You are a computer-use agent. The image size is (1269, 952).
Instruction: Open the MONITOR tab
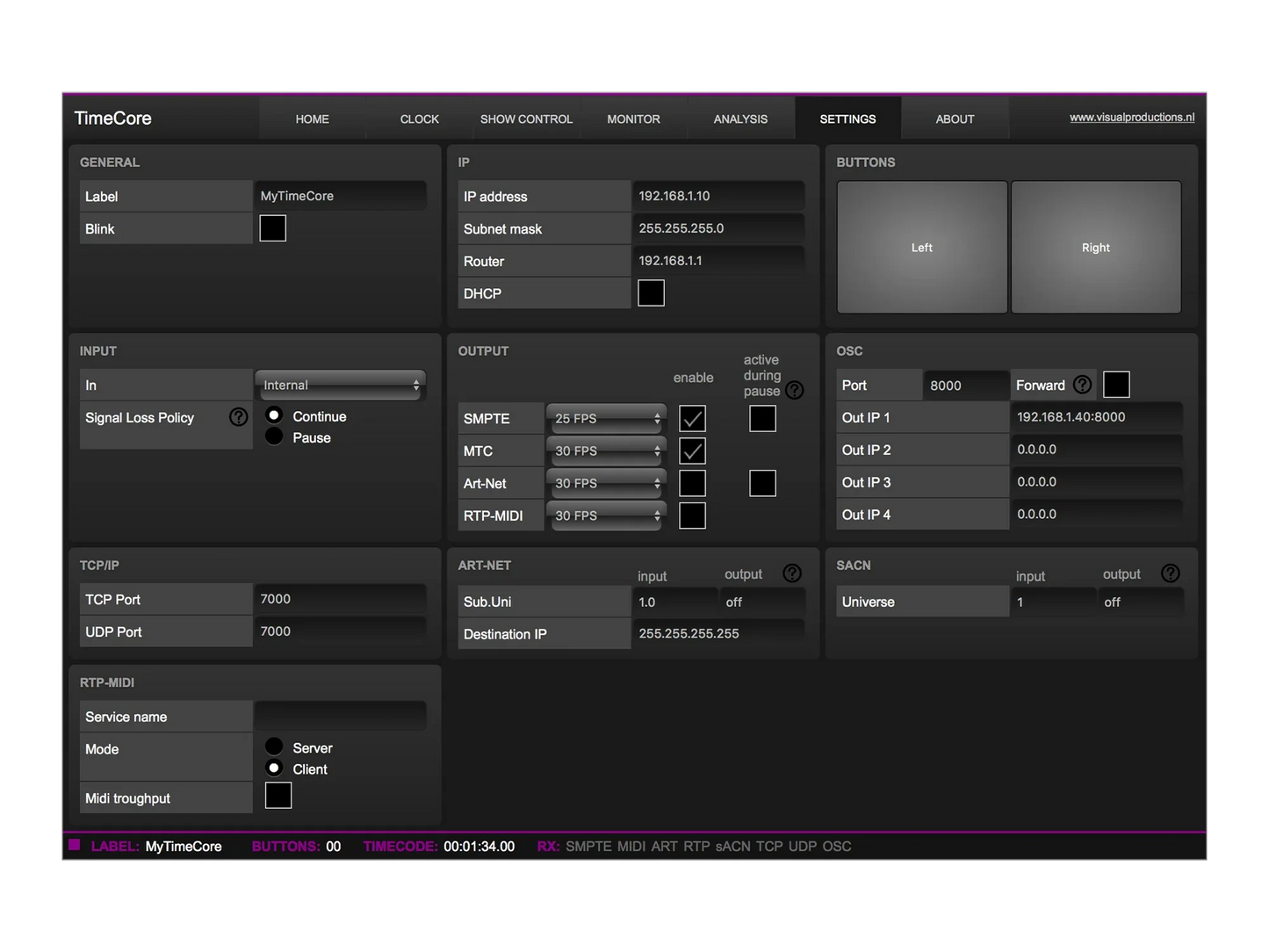633,119
